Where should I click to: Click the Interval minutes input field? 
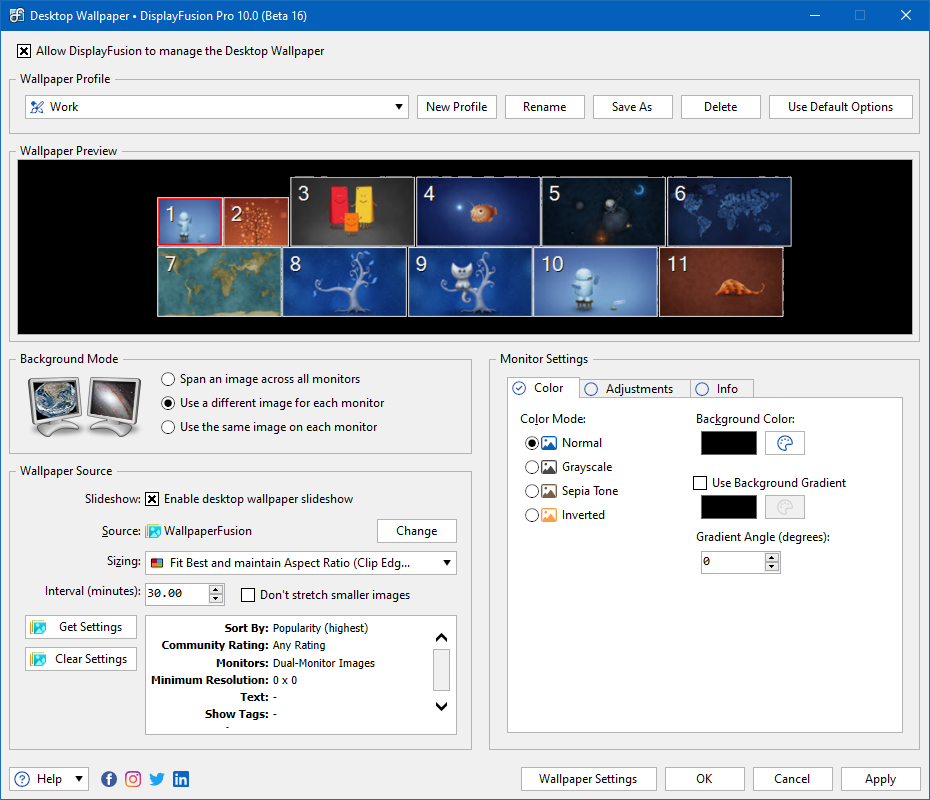point(177,594)
